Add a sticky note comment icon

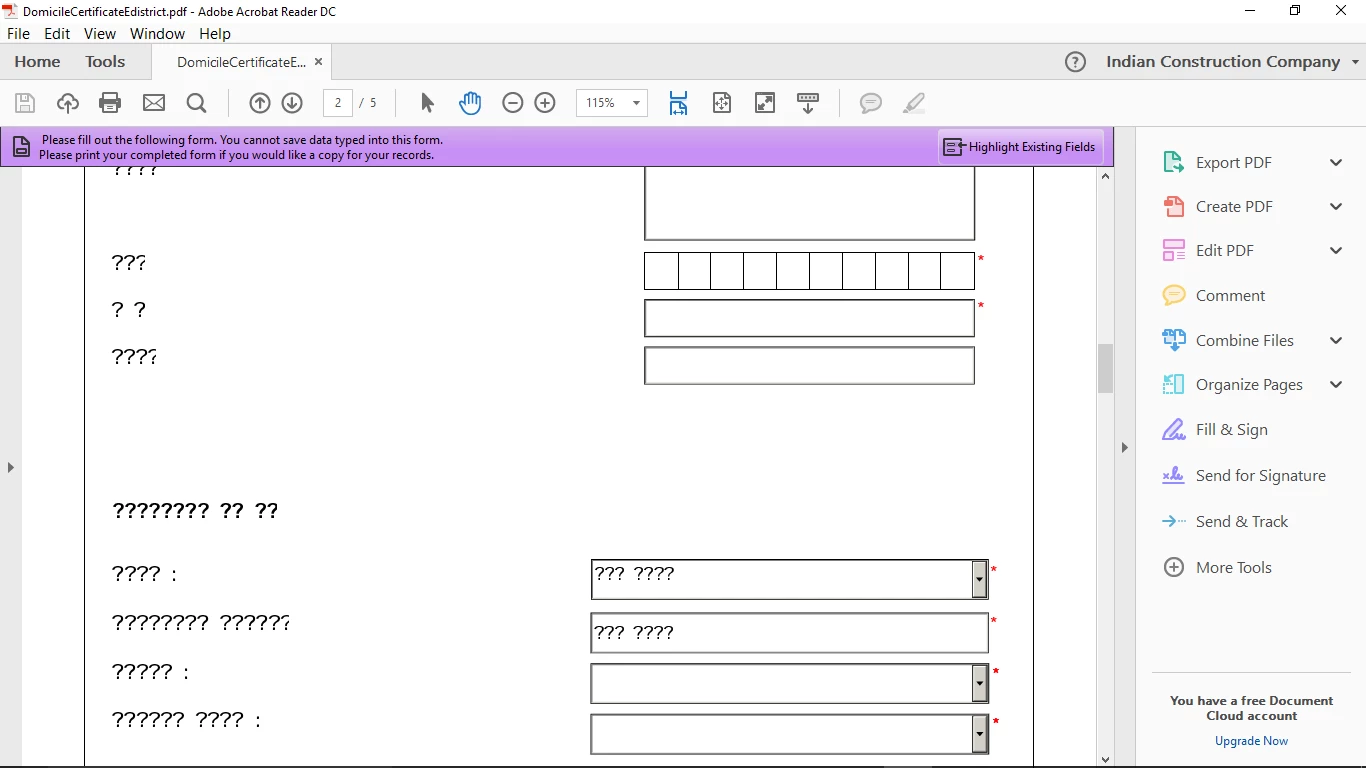coord(871,103)
